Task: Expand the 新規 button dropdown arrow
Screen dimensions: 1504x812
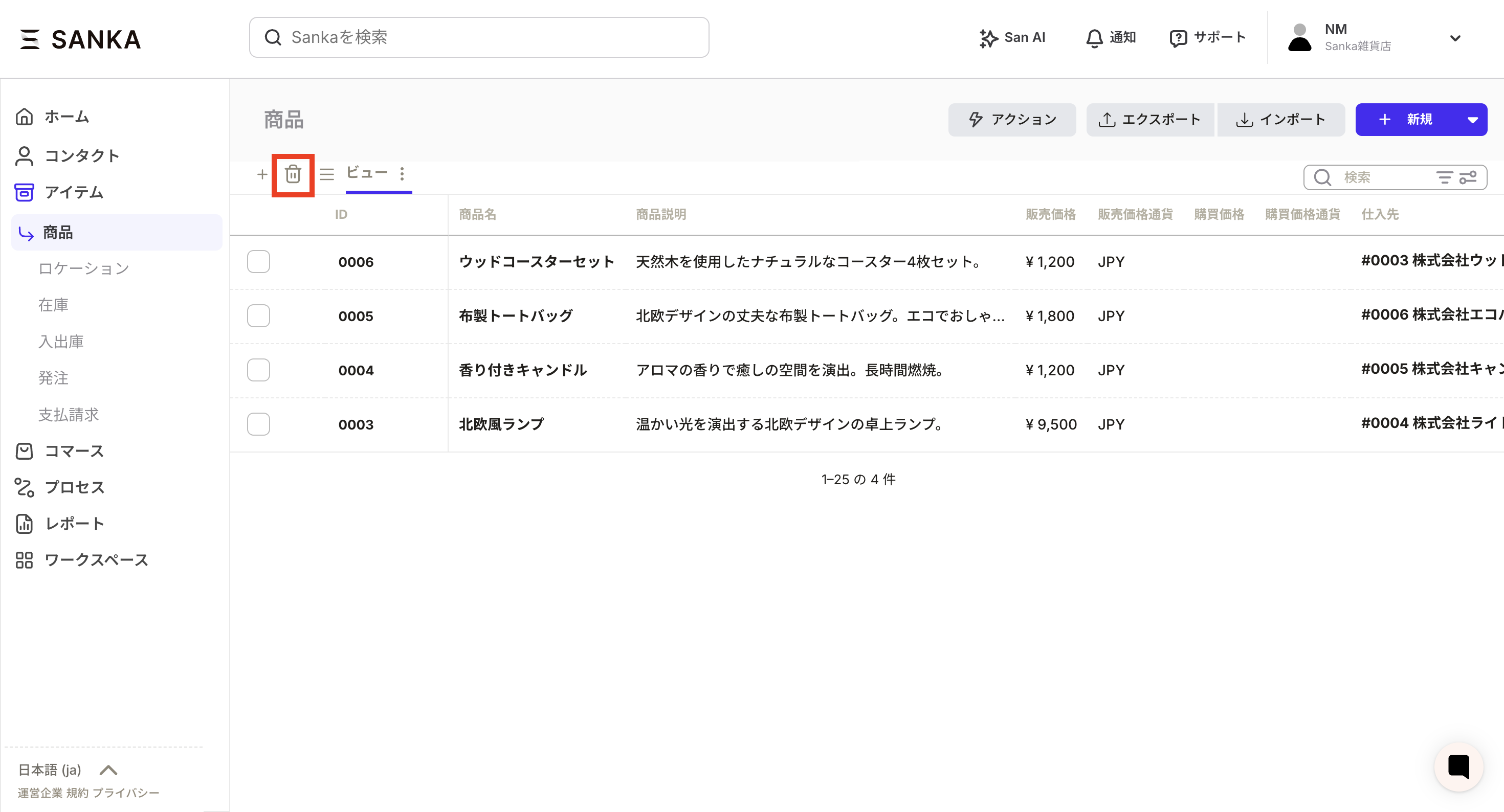Action: coord(1472,120)
